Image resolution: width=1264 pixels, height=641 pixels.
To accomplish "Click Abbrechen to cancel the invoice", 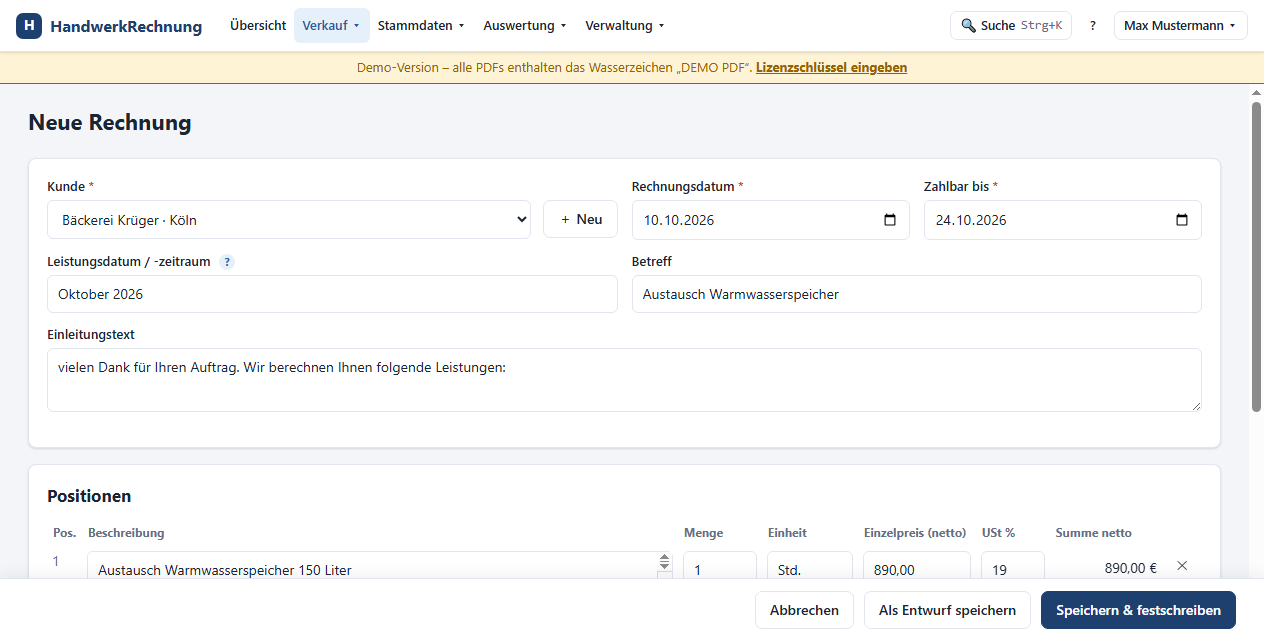I will 804,610.
